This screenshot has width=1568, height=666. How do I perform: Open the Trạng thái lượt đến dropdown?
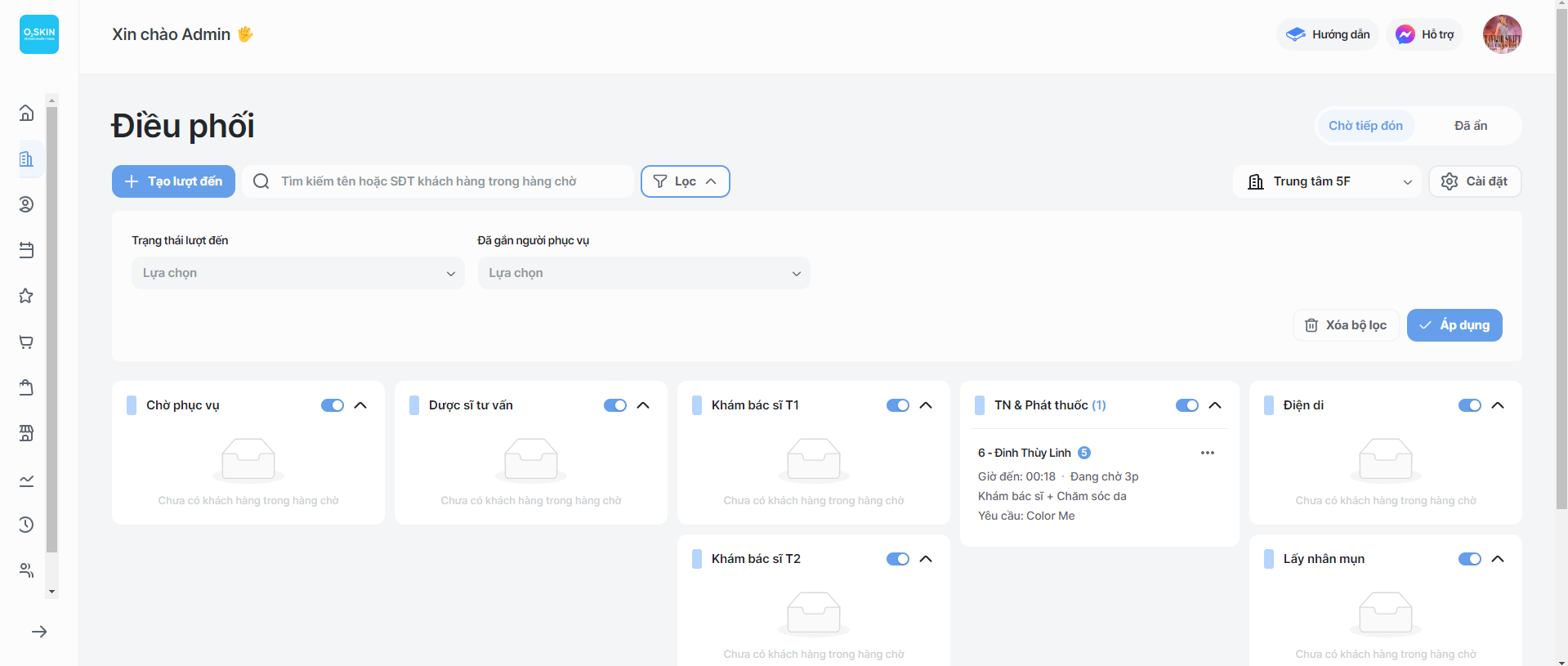297,273
